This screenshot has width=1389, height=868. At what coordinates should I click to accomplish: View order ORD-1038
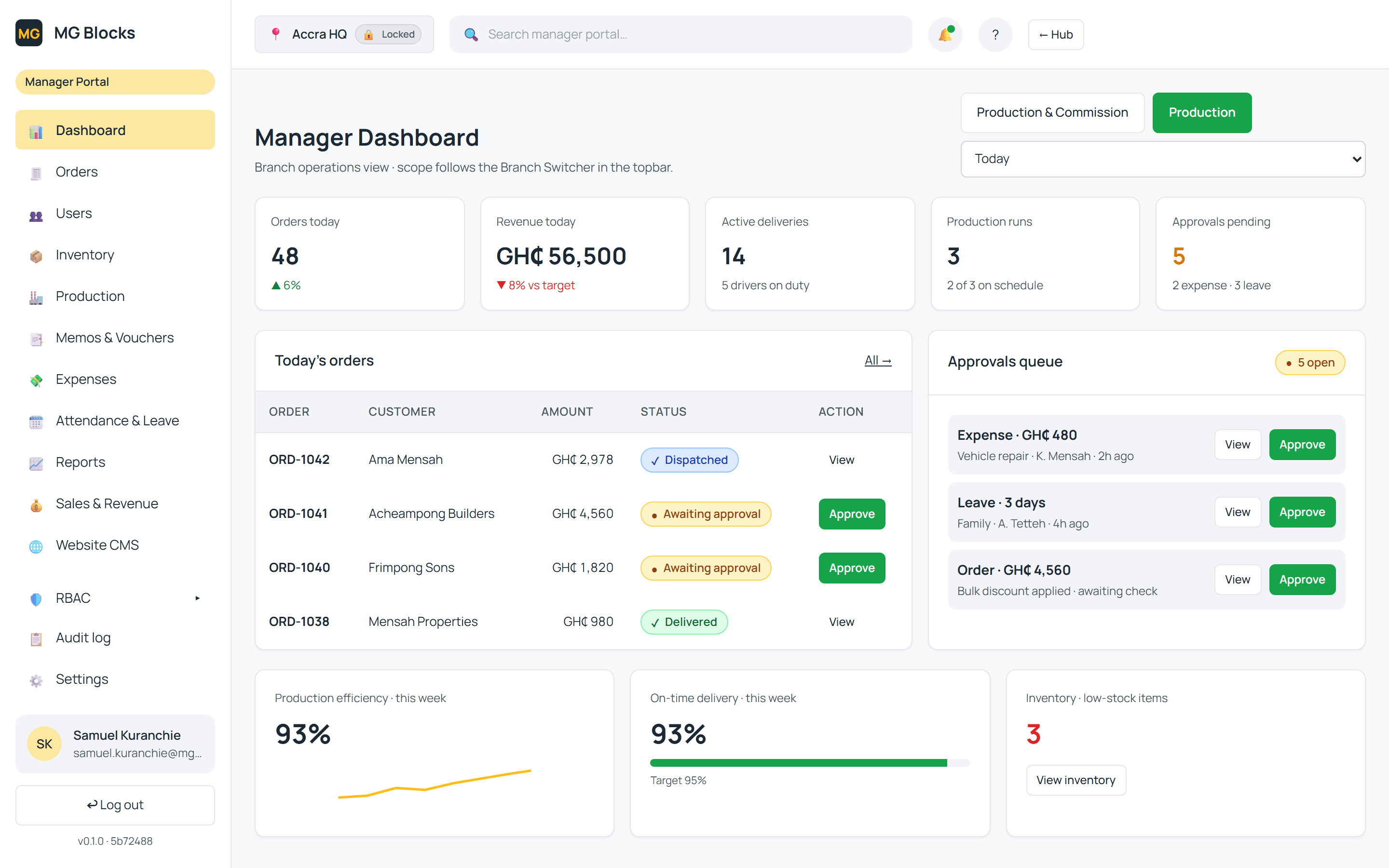coord(842,622)
